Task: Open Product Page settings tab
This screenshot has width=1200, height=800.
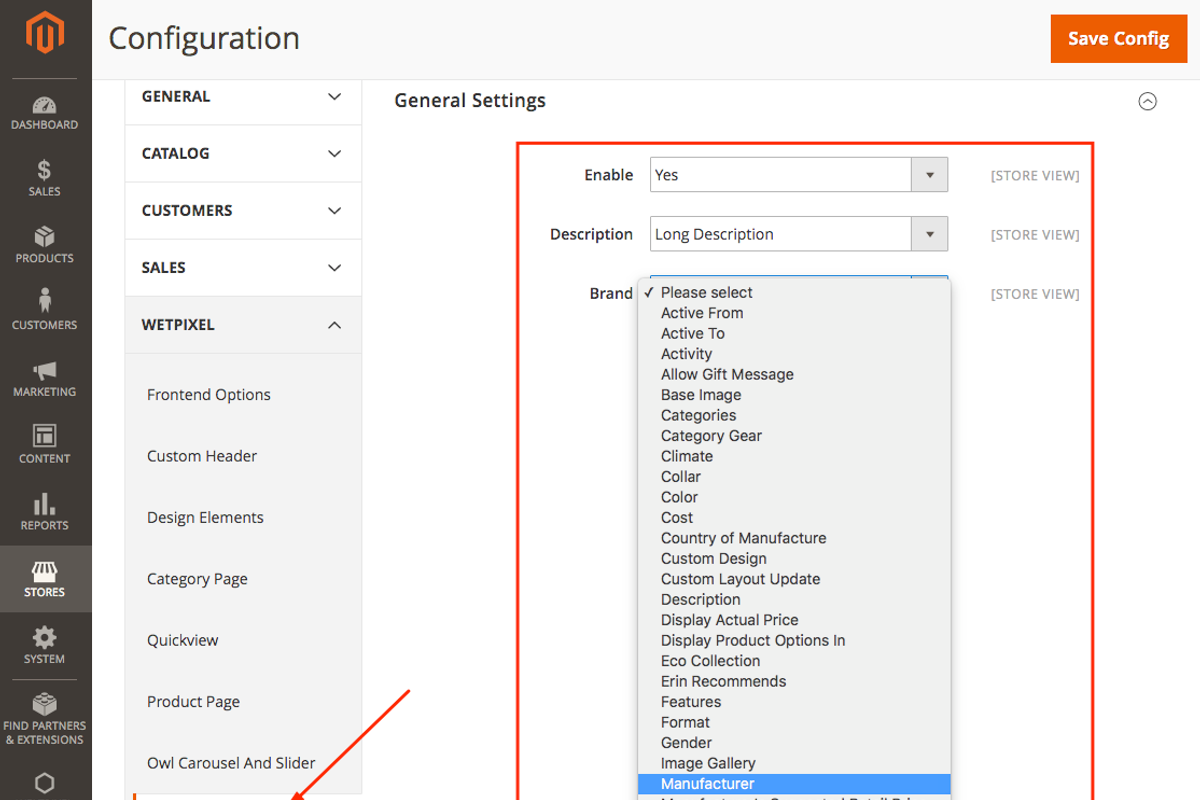Action: tap(193, 702)
